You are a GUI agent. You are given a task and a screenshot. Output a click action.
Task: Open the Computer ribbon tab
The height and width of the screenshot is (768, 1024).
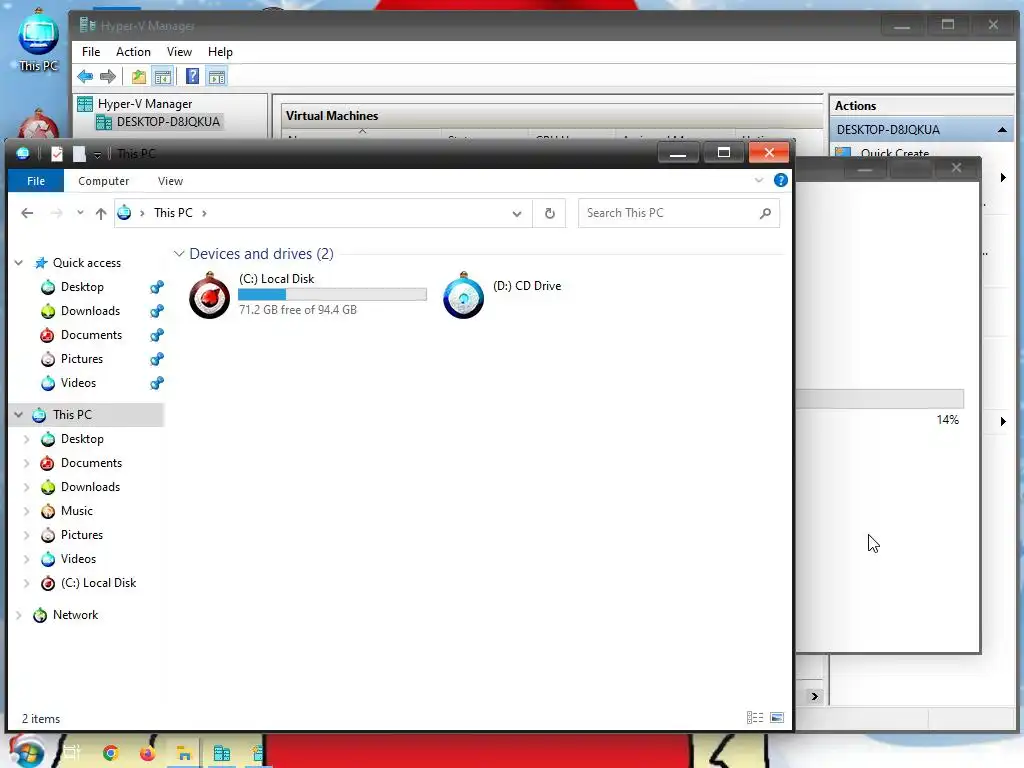103,181
